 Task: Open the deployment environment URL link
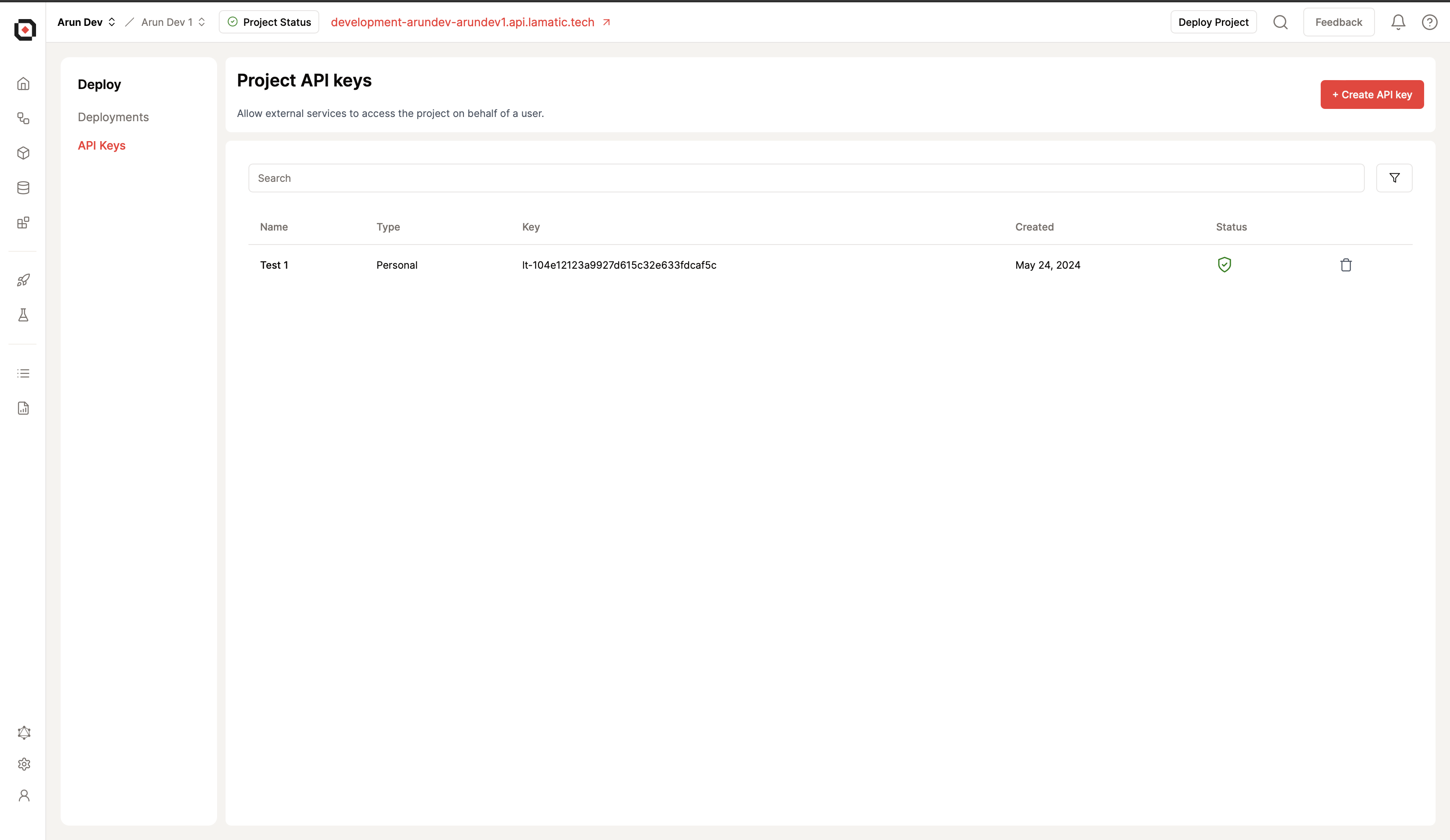click(x=607, y=22)
